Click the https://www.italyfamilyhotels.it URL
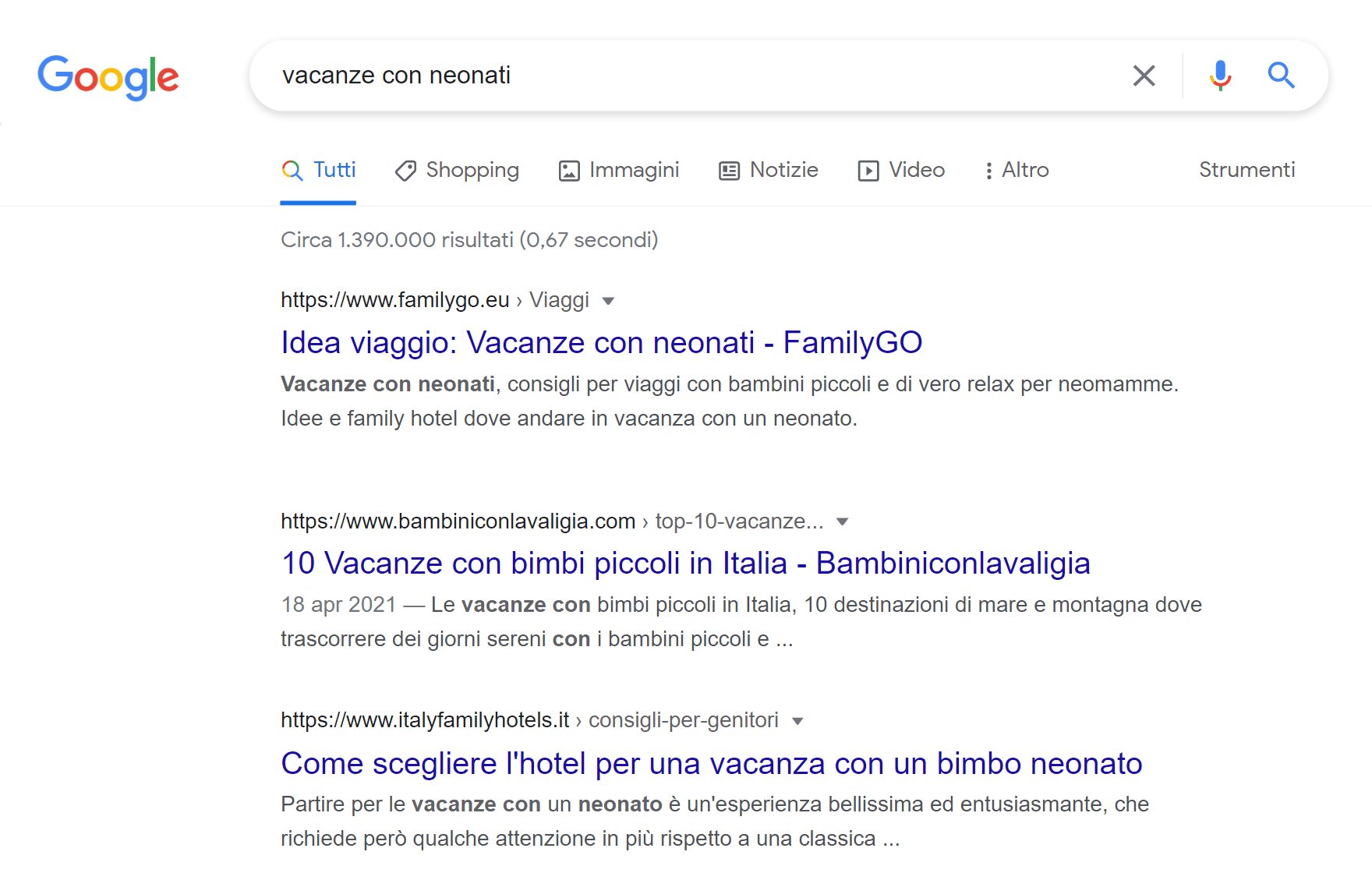 tap(425, 720)
